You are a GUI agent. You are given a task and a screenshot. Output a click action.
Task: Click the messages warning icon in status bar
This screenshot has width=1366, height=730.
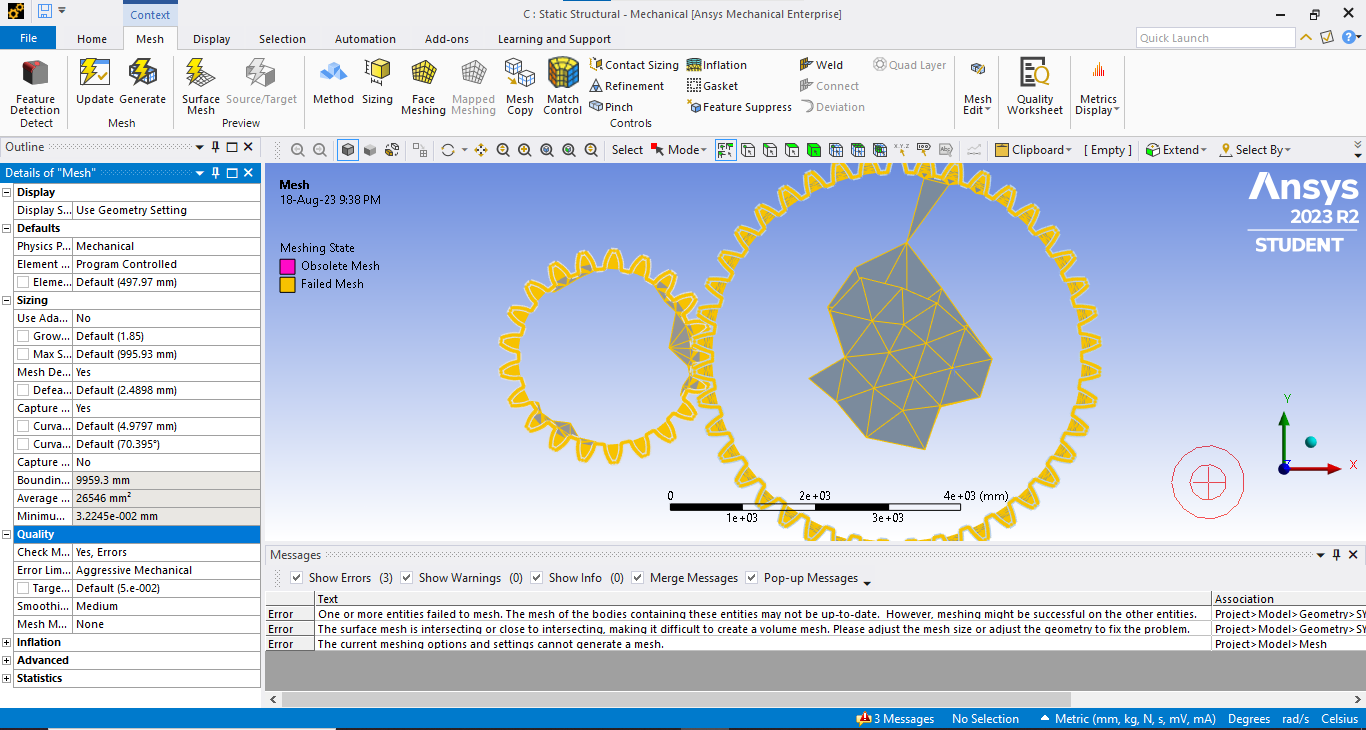tap(864, 719)
